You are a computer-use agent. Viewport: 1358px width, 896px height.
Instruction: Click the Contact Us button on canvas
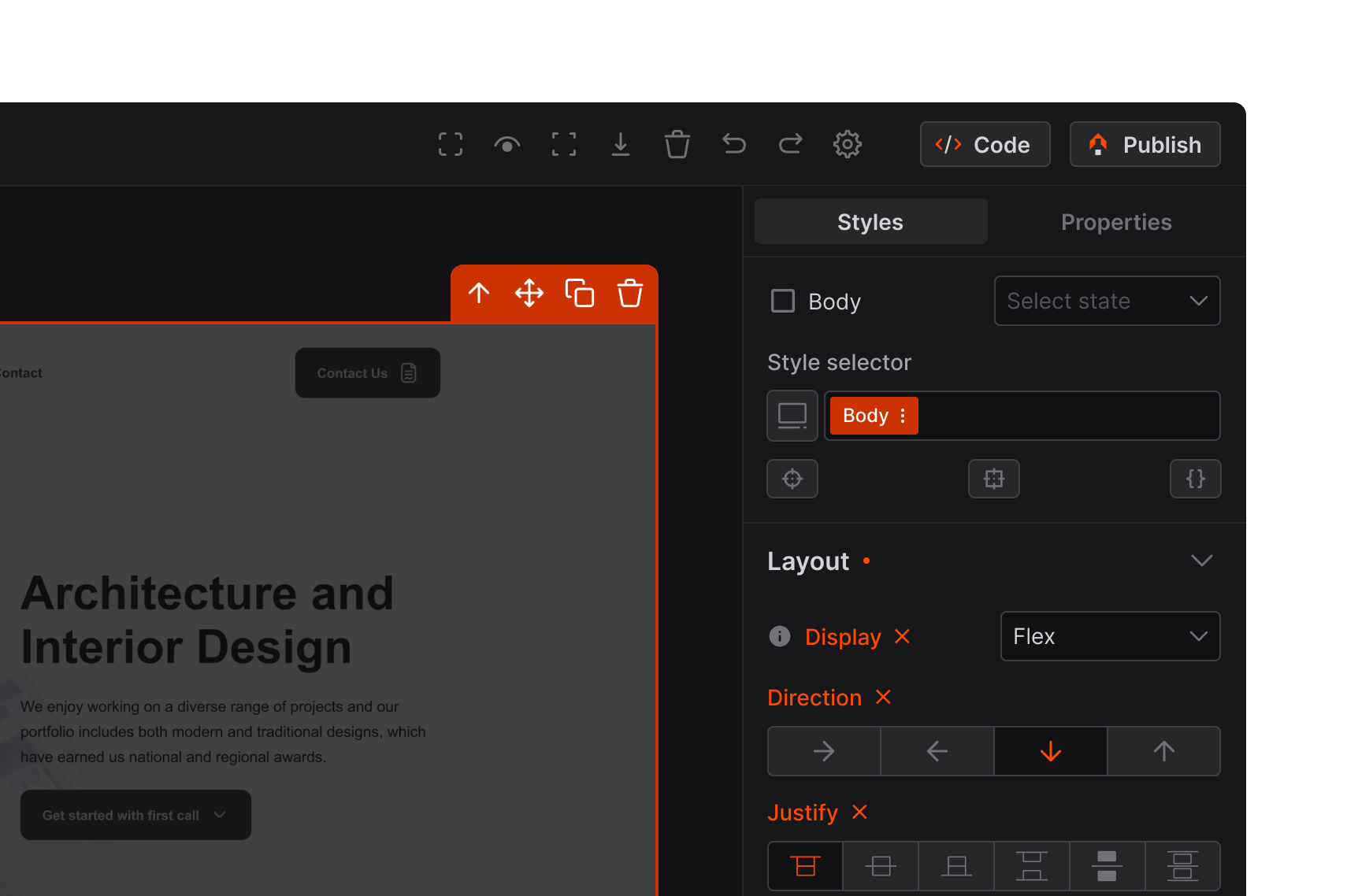pos(368,373)
